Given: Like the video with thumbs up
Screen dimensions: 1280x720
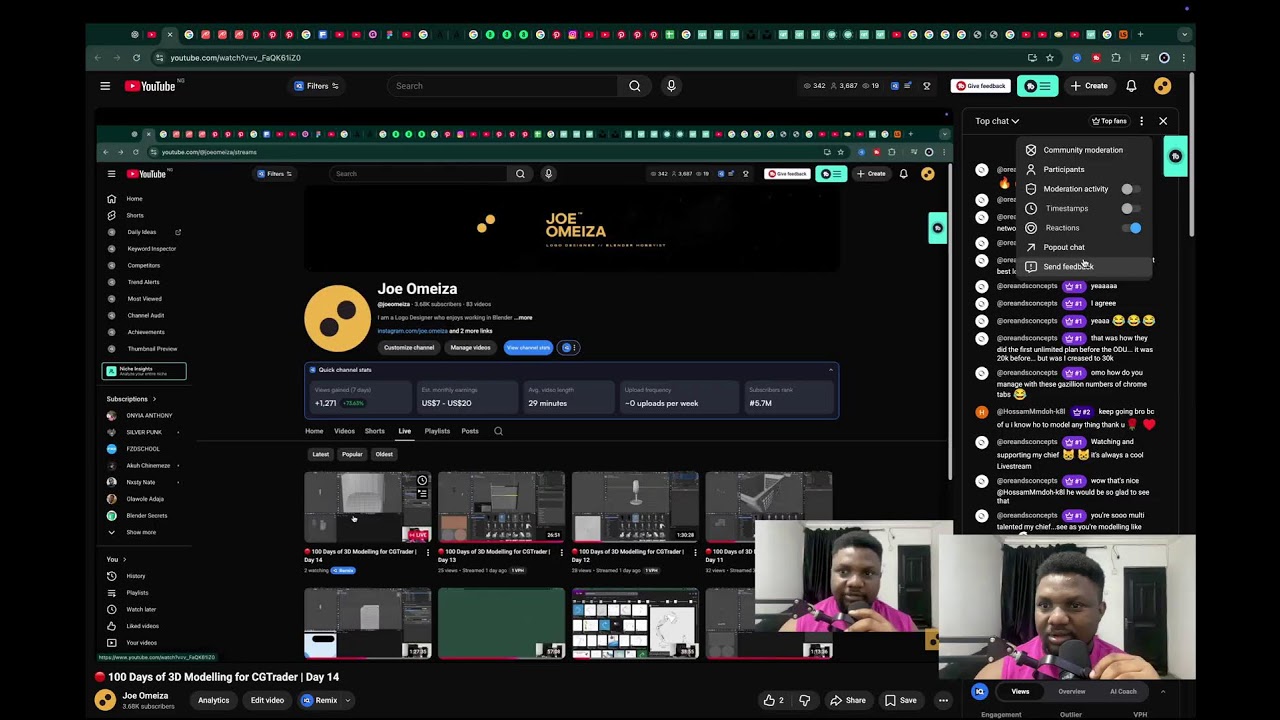Looking at the screenshot, I should (773, 700).
